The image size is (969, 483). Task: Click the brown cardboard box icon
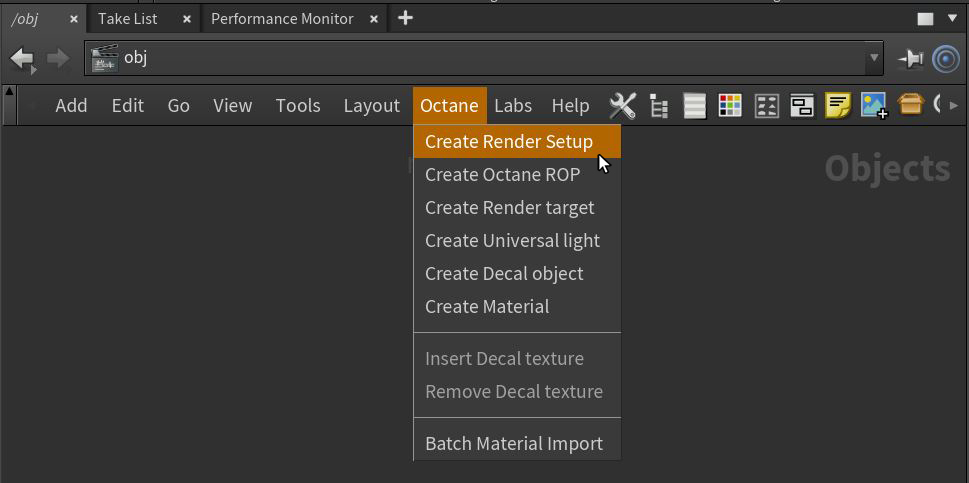tap(910, 105)
